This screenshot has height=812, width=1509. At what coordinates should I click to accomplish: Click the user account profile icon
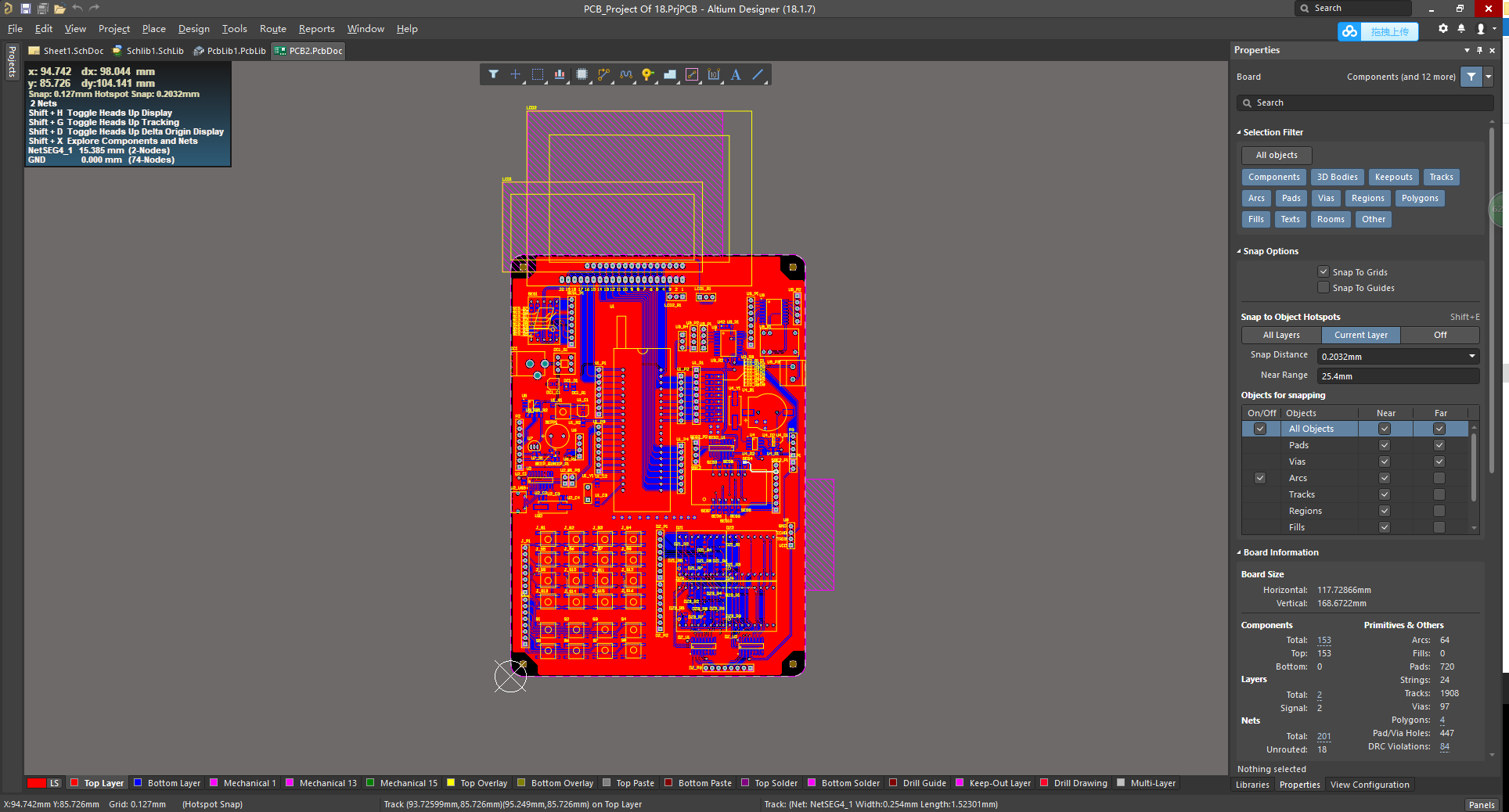[1480, 28]
